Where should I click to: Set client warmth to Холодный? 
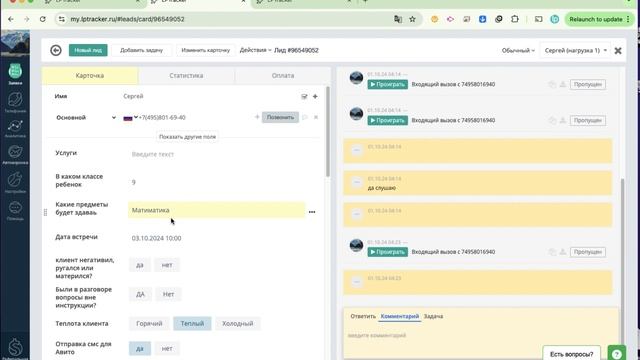pyautogui.click(x=238, y=324)
